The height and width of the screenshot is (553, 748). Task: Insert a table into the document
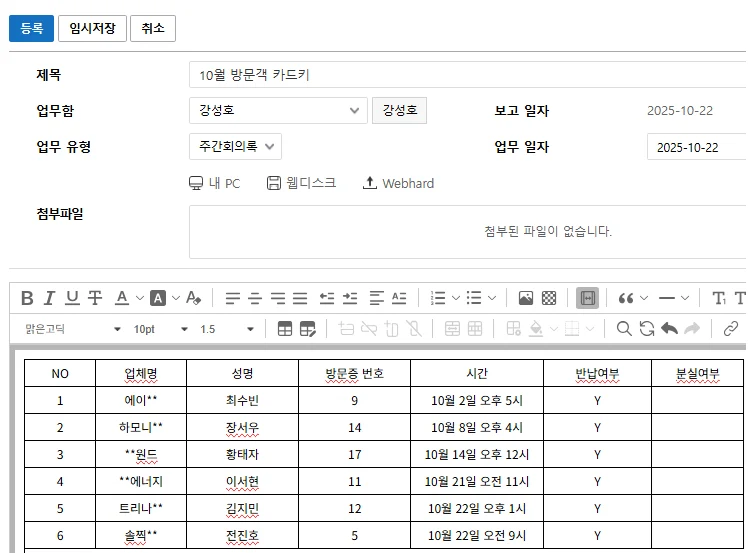tap(285, 328)
